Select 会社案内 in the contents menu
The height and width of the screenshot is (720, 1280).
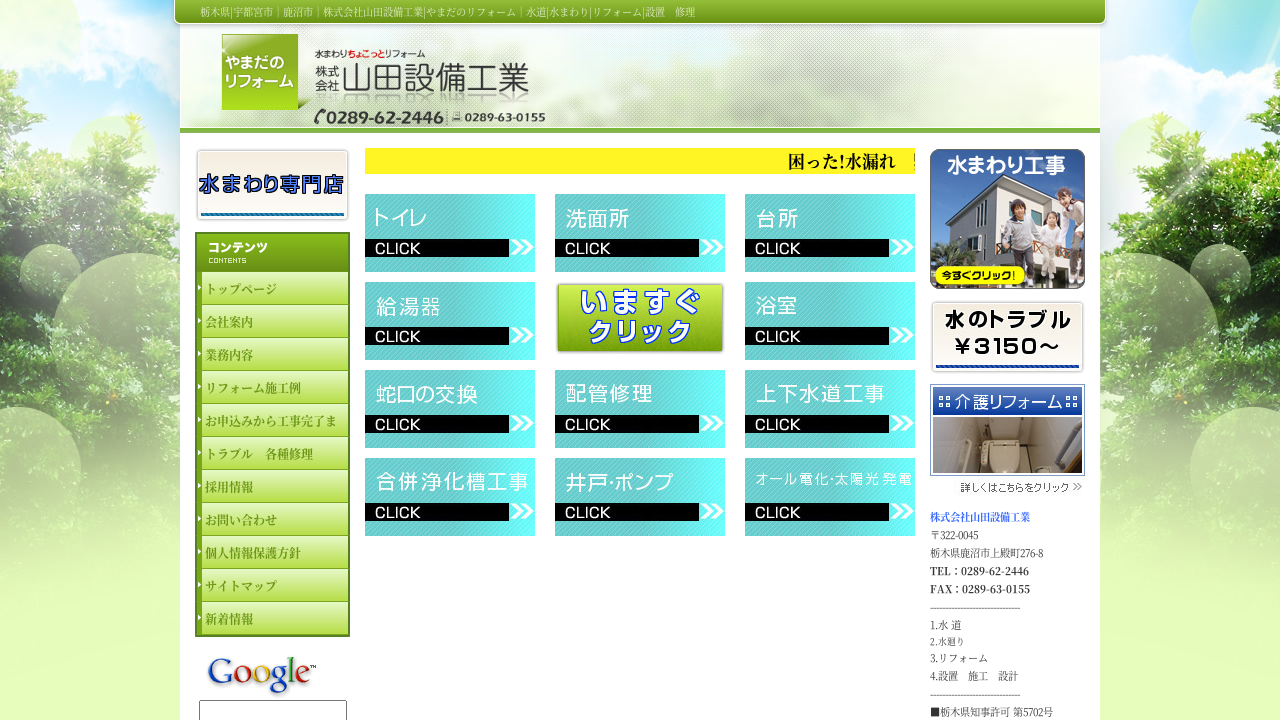pos(274,322)
